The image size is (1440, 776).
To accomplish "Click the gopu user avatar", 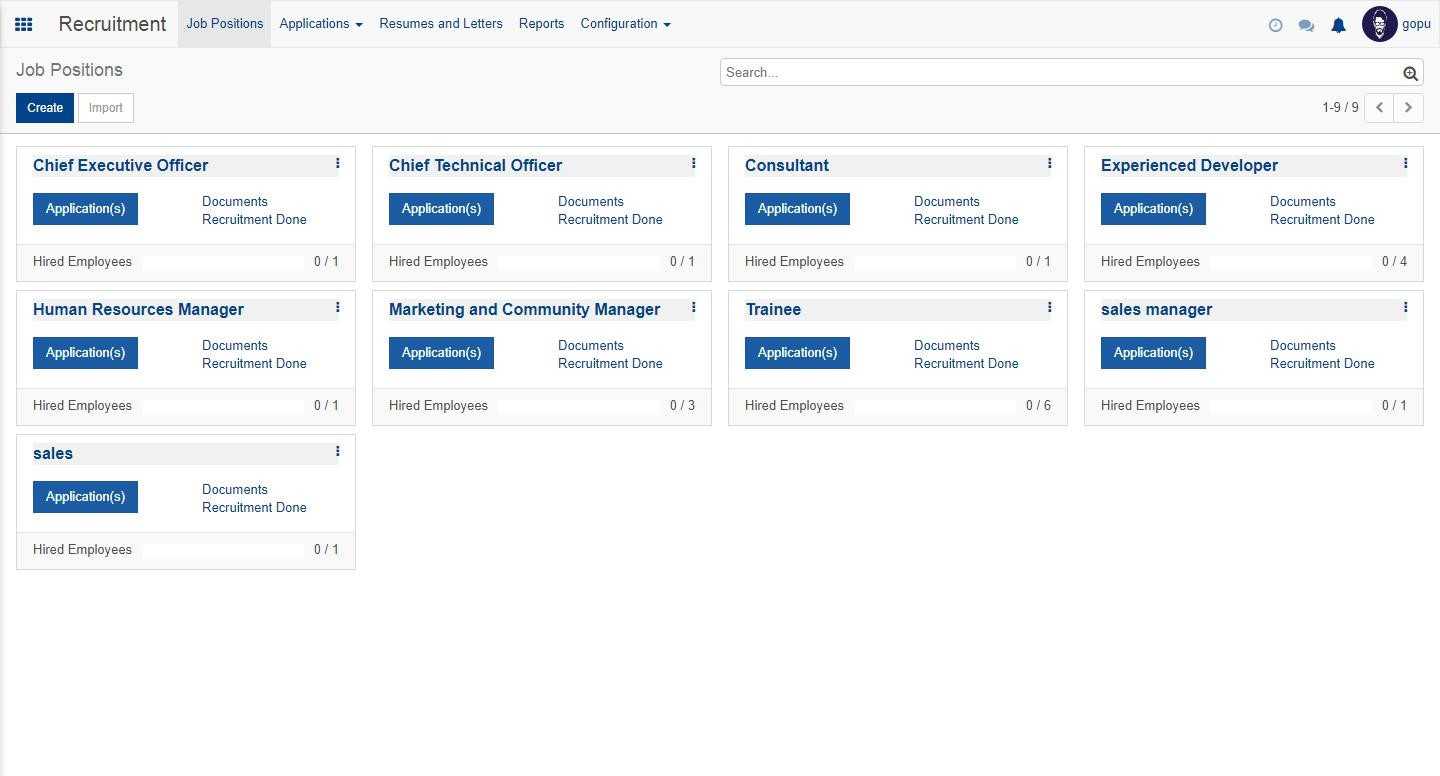I will 1379,24.
